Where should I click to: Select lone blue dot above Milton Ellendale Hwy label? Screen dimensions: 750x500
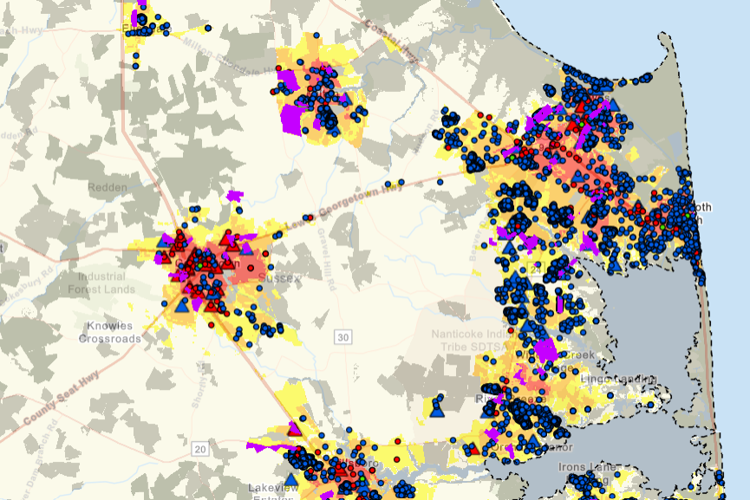(208, 28)
